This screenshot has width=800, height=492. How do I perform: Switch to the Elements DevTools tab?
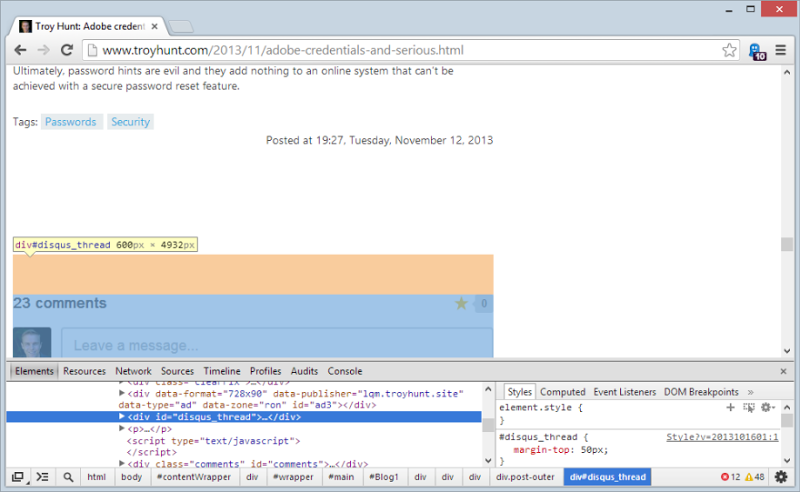click(x=34, y=371)
